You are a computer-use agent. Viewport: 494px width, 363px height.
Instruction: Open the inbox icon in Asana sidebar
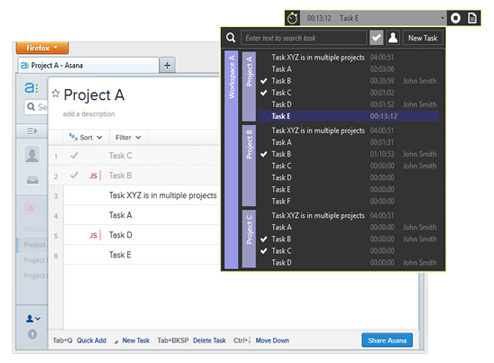pos(32,180)
